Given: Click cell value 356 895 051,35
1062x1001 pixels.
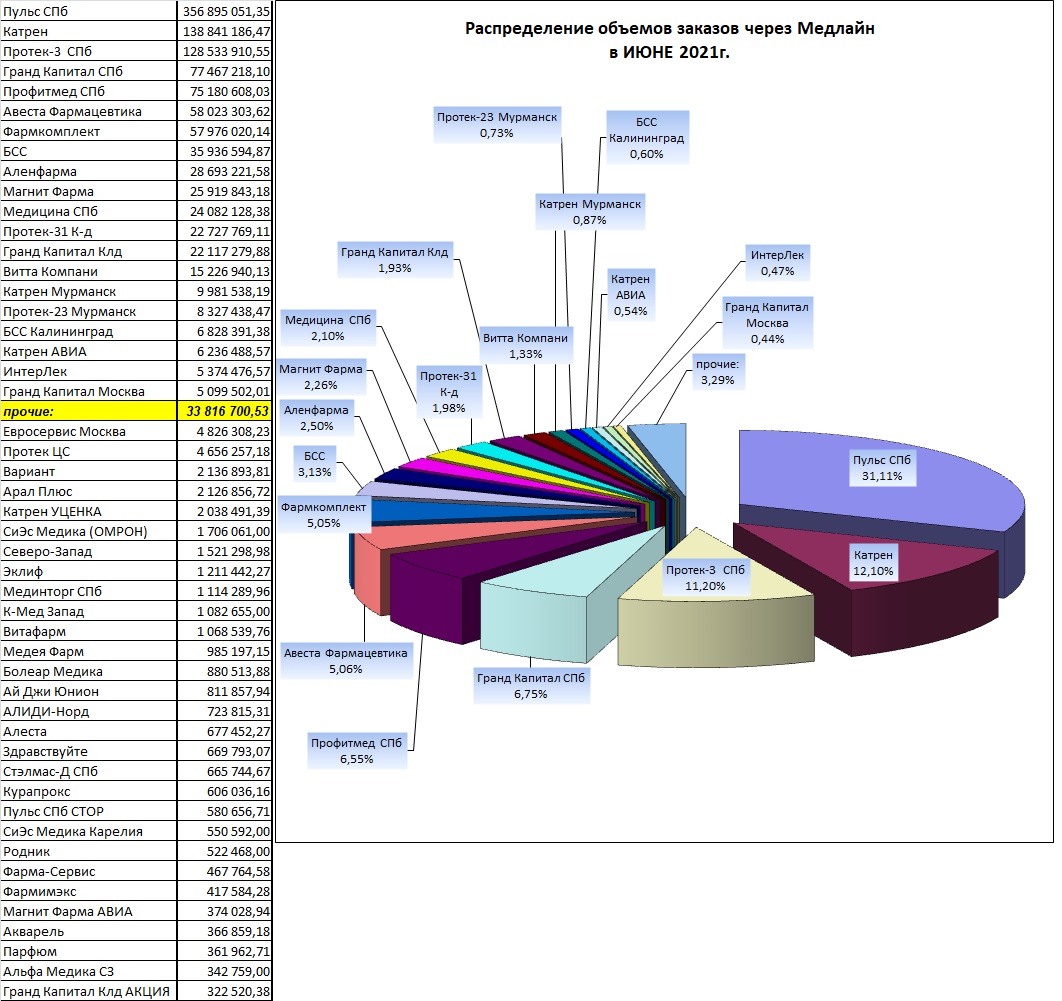Looking at the screenshot, I should tap(225, 11).
